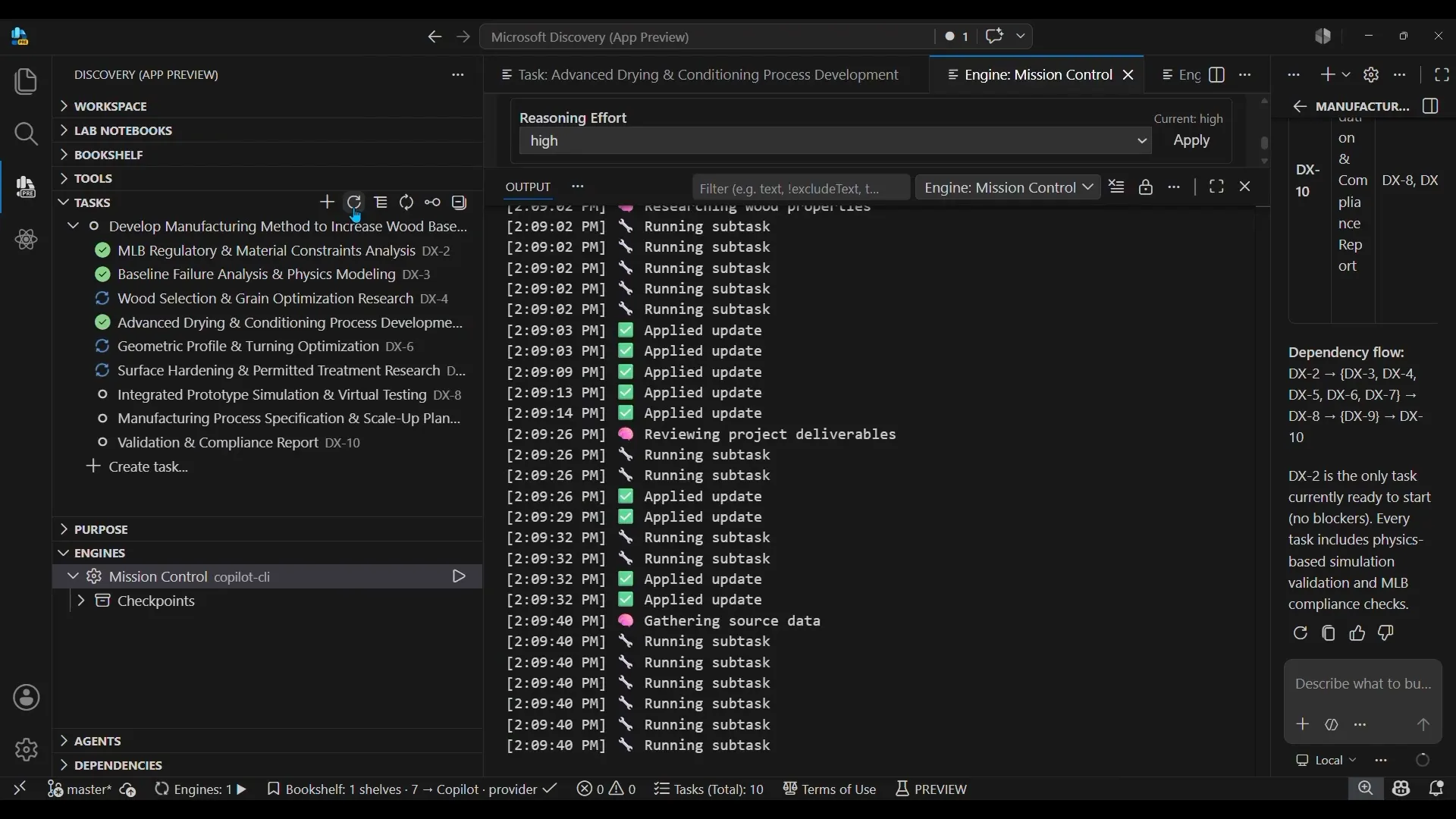Mark chat response as helpful
The image size is (1456, 819).
point(1357,633)
